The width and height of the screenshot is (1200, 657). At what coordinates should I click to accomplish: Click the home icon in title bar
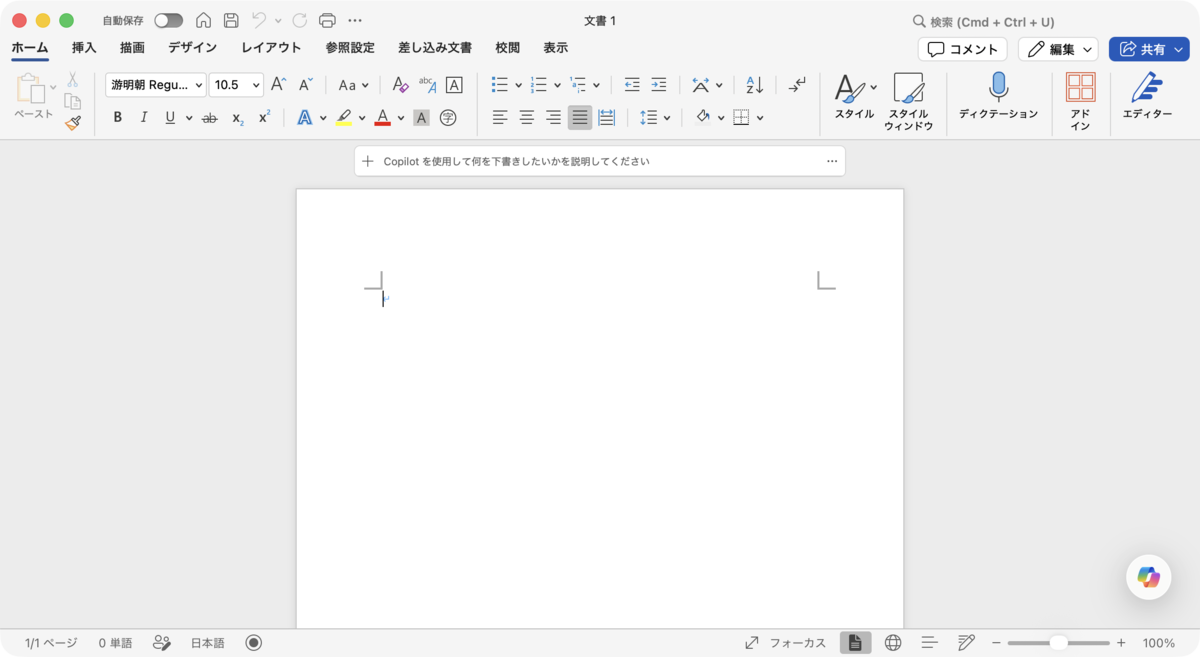coord(204,21)
